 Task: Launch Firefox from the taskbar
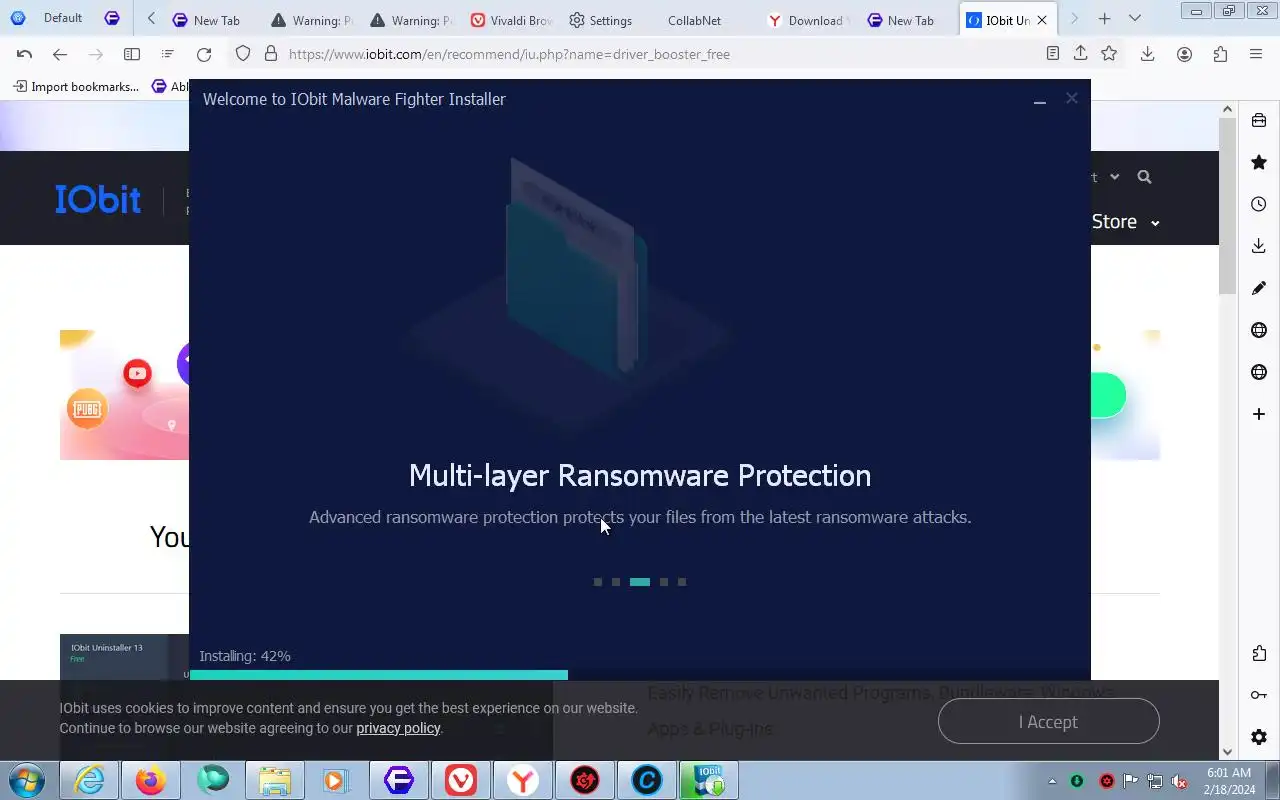tap(151, 780)
